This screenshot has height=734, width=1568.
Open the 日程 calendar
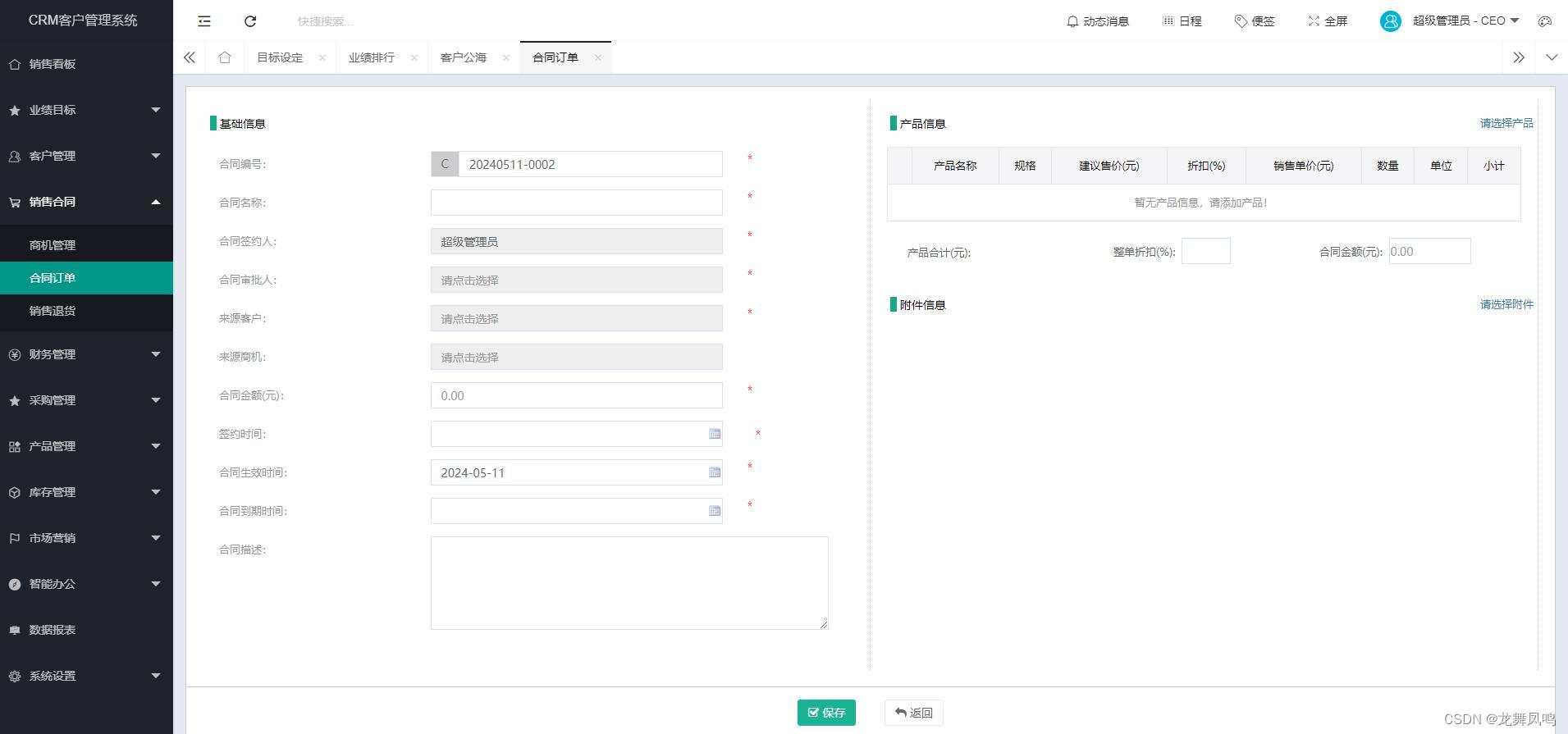[x=1182, y=21]
